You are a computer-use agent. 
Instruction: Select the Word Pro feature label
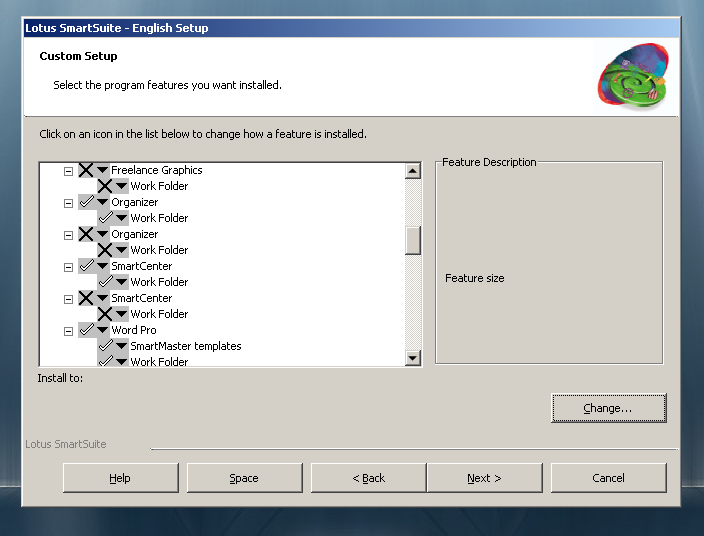(x=134, y=330)
